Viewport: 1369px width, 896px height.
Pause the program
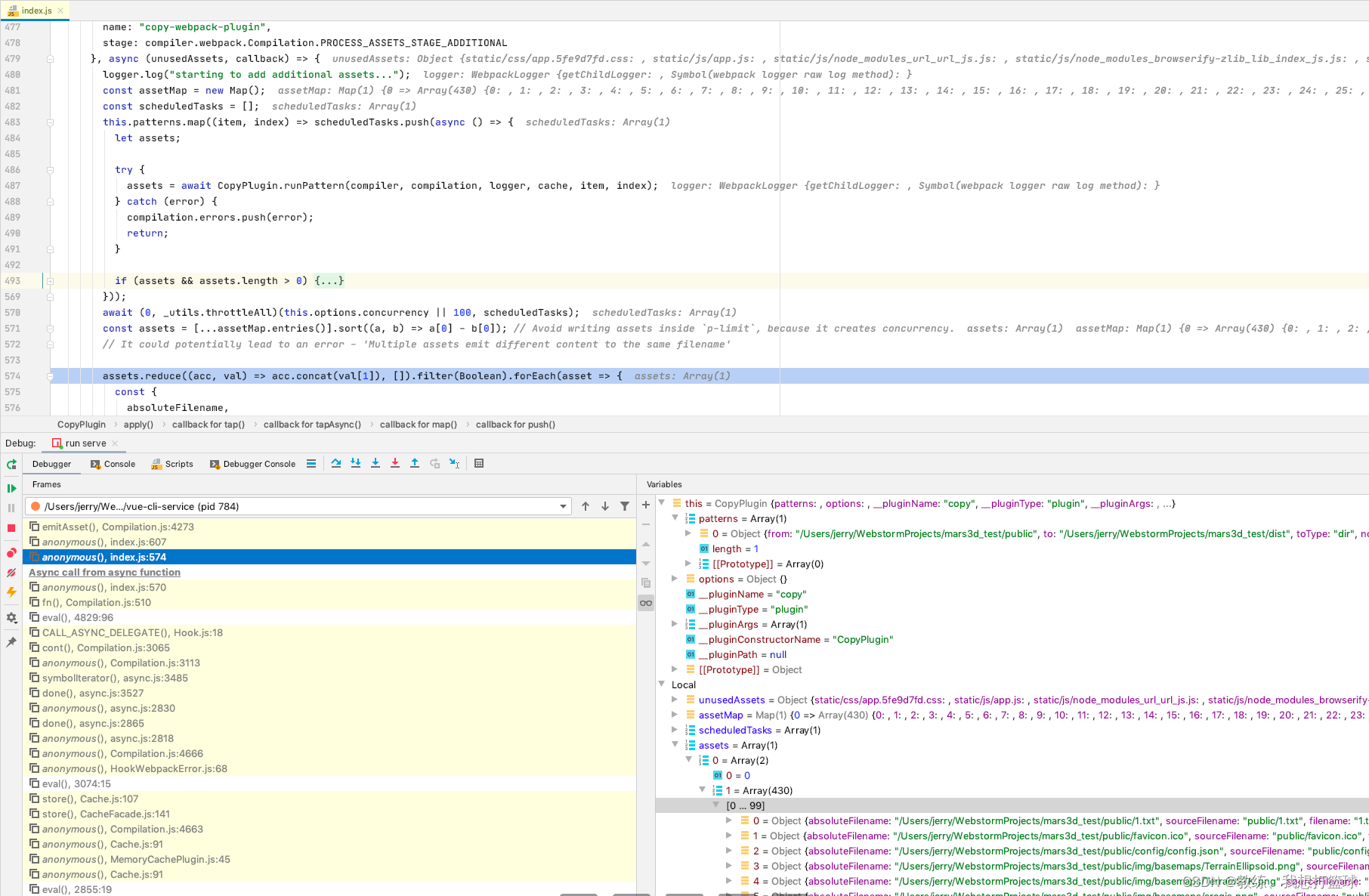11,508
